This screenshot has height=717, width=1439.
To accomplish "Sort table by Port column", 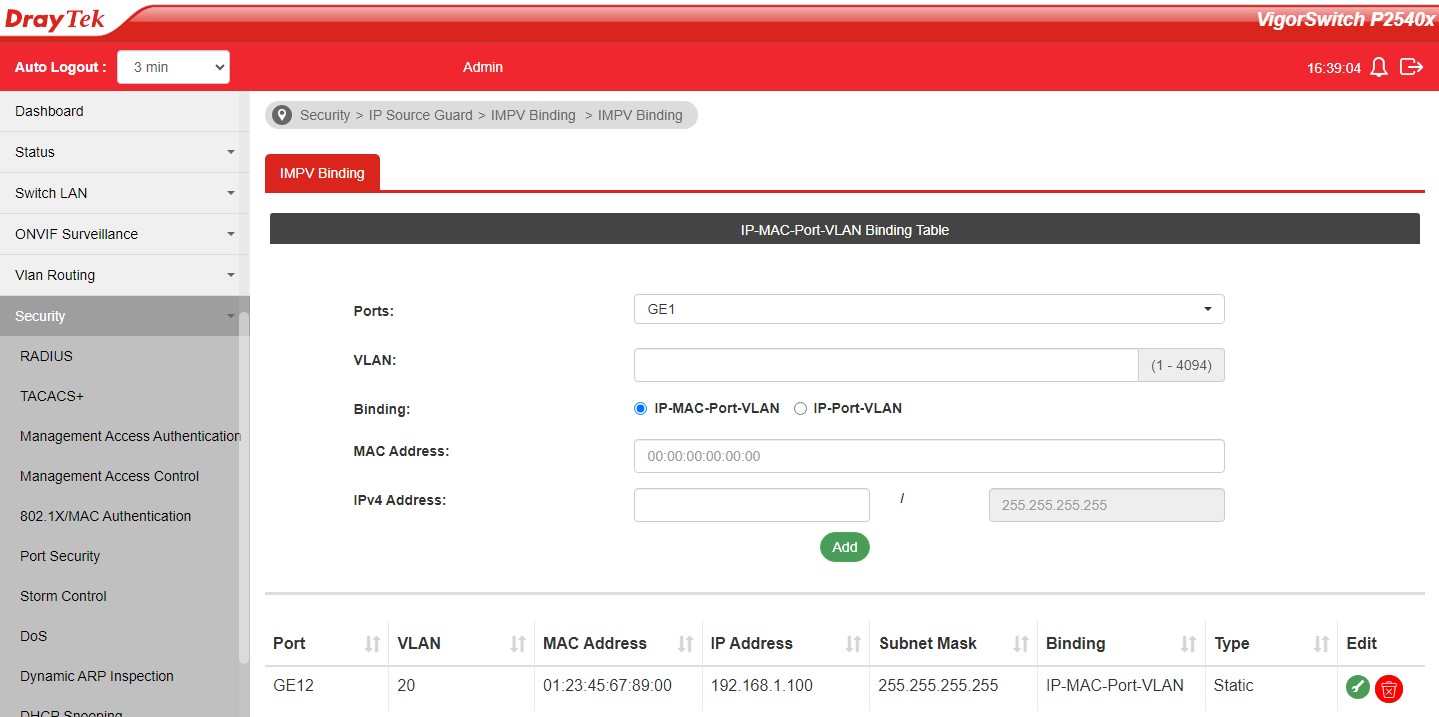I will tap(372, 644).
